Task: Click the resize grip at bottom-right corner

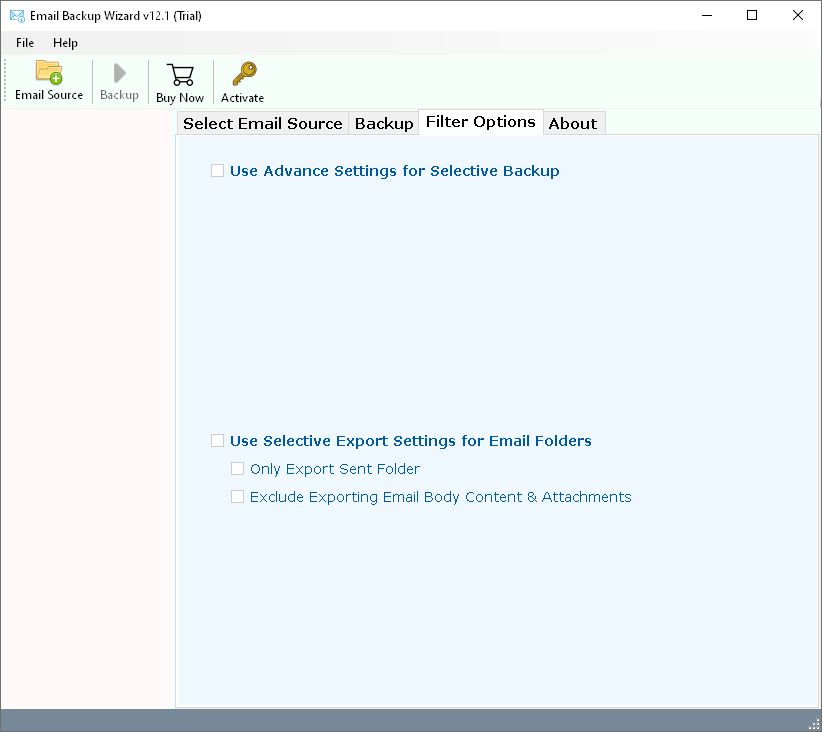Action: pos(814,724)
